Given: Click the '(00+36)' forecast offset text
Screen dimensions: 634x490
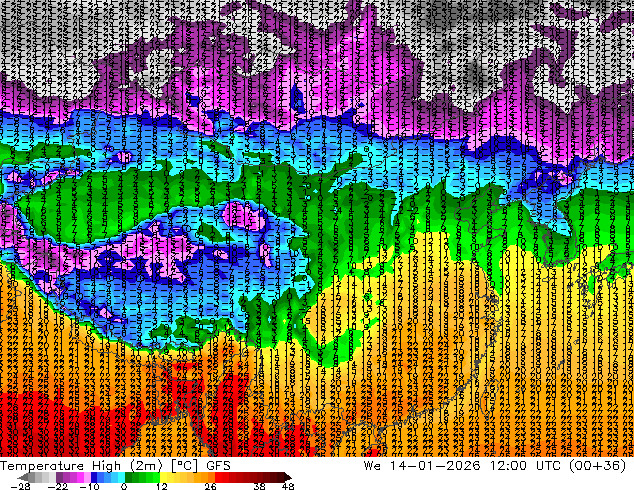Looking at the screenshot, I should click(598, 466).
